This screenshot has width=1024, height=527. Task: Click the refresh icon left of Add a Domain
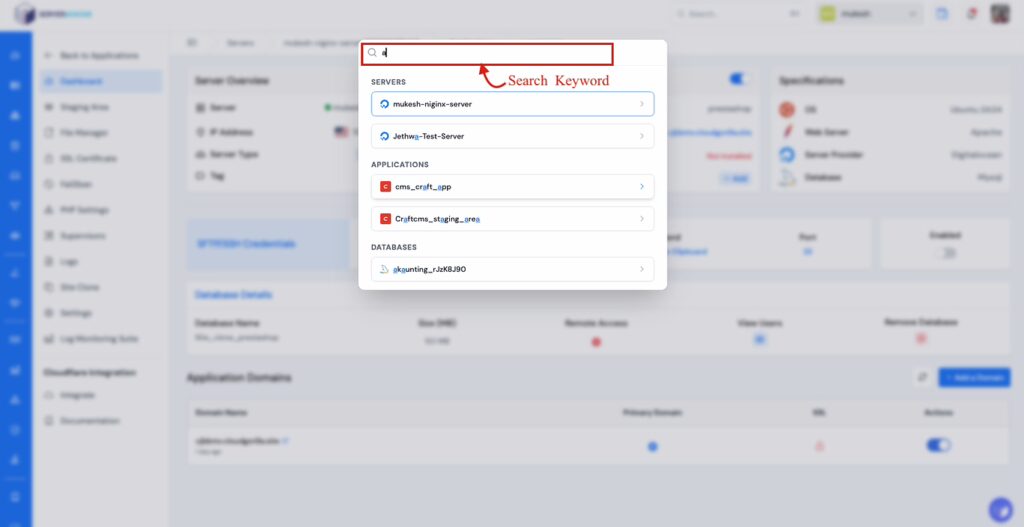922,377
